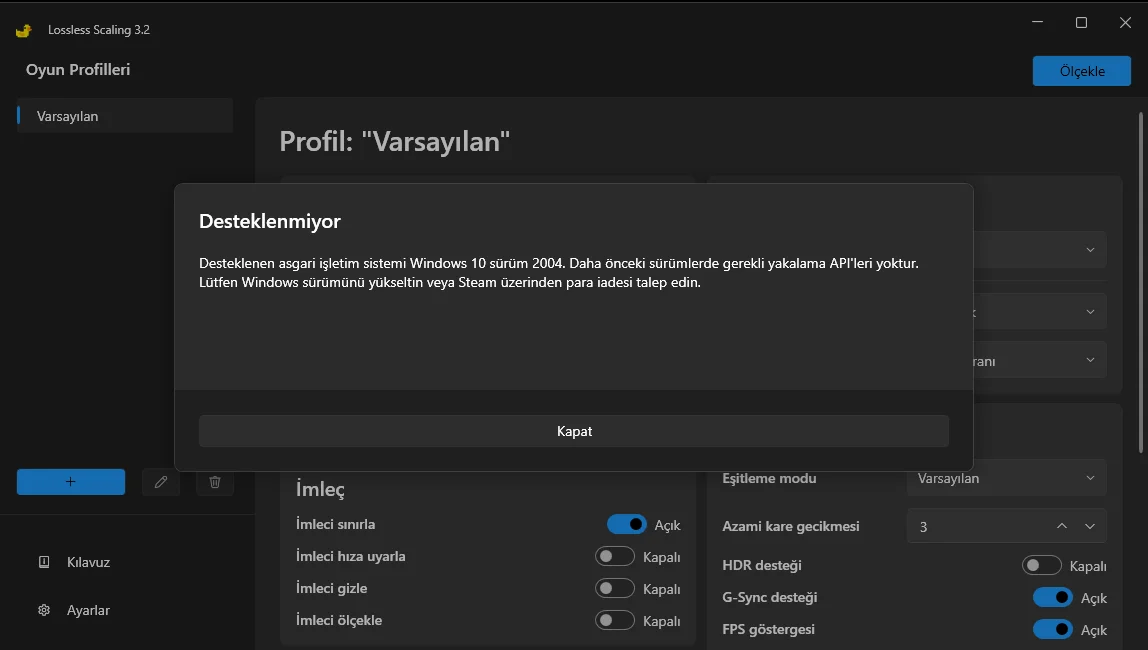This screenshot has height=650, width=1148.
Task: Maximize the Lossless Scaling window
Action: [1081, 23]
